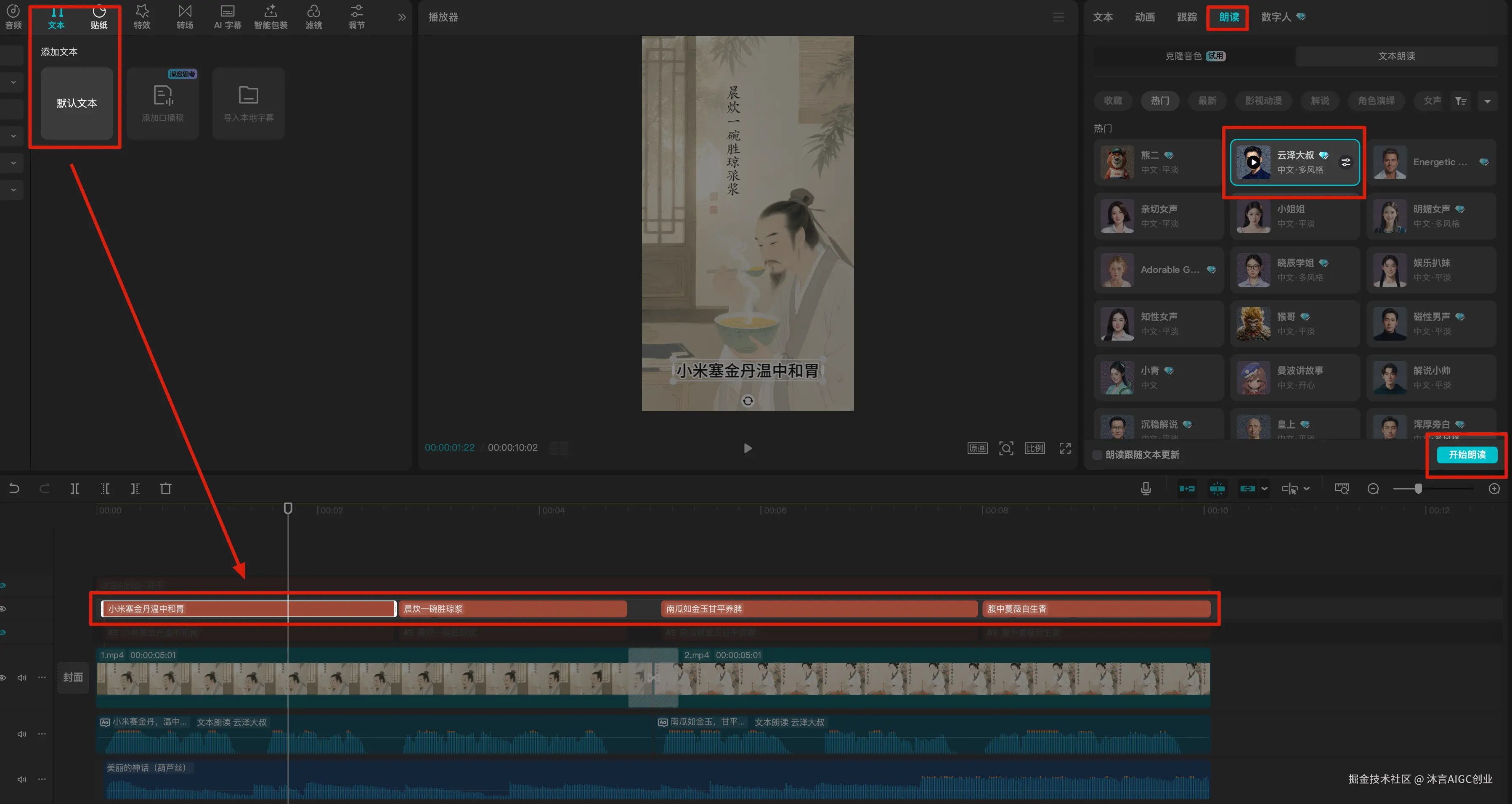Expand more top toolbar items chevron
This screenshot has width=1512, height=804.
click(x=402, y=17)
